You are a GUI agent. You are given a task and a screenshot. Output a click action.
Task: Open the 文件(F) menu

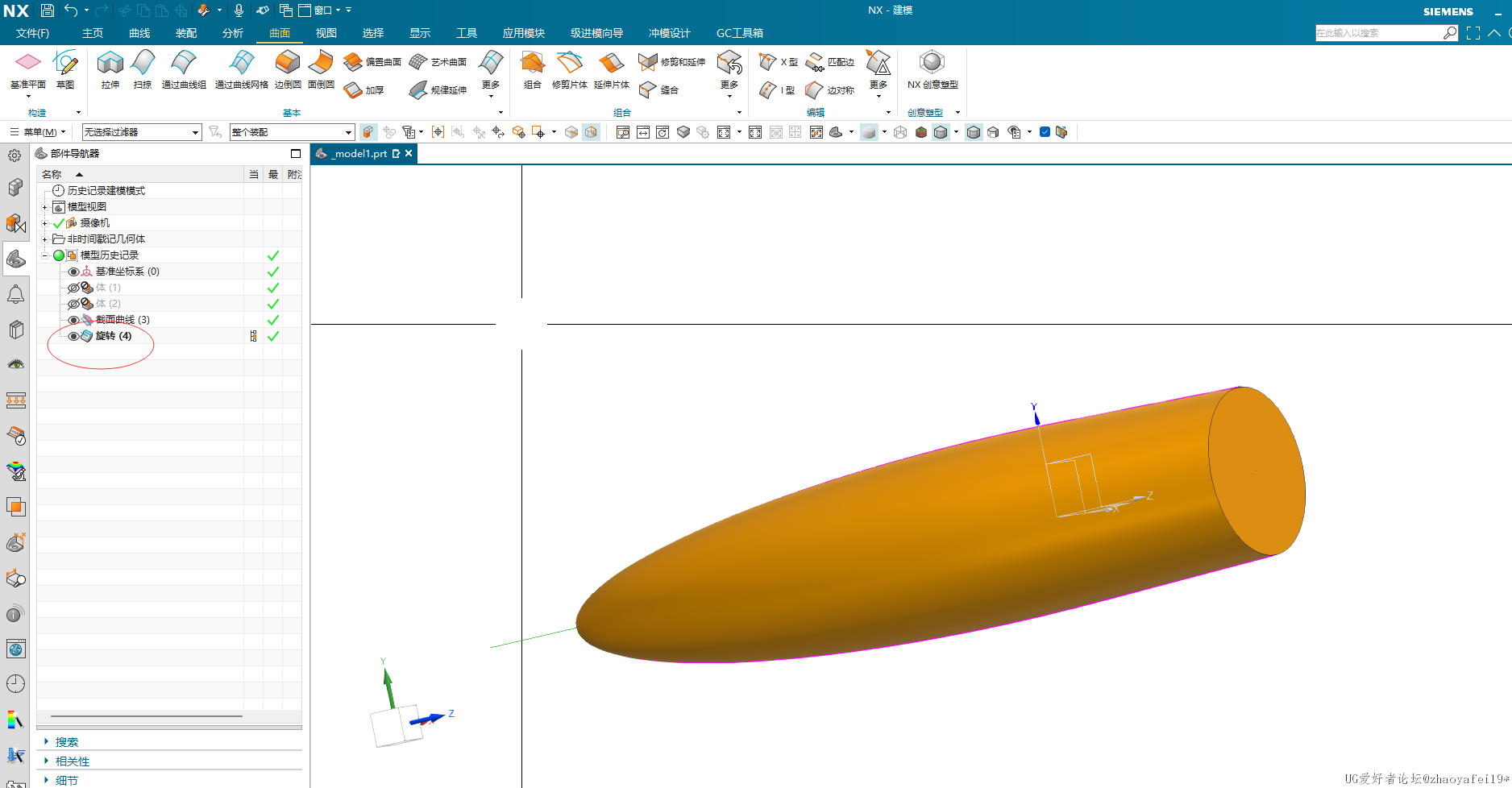click(x=32, y=33)
